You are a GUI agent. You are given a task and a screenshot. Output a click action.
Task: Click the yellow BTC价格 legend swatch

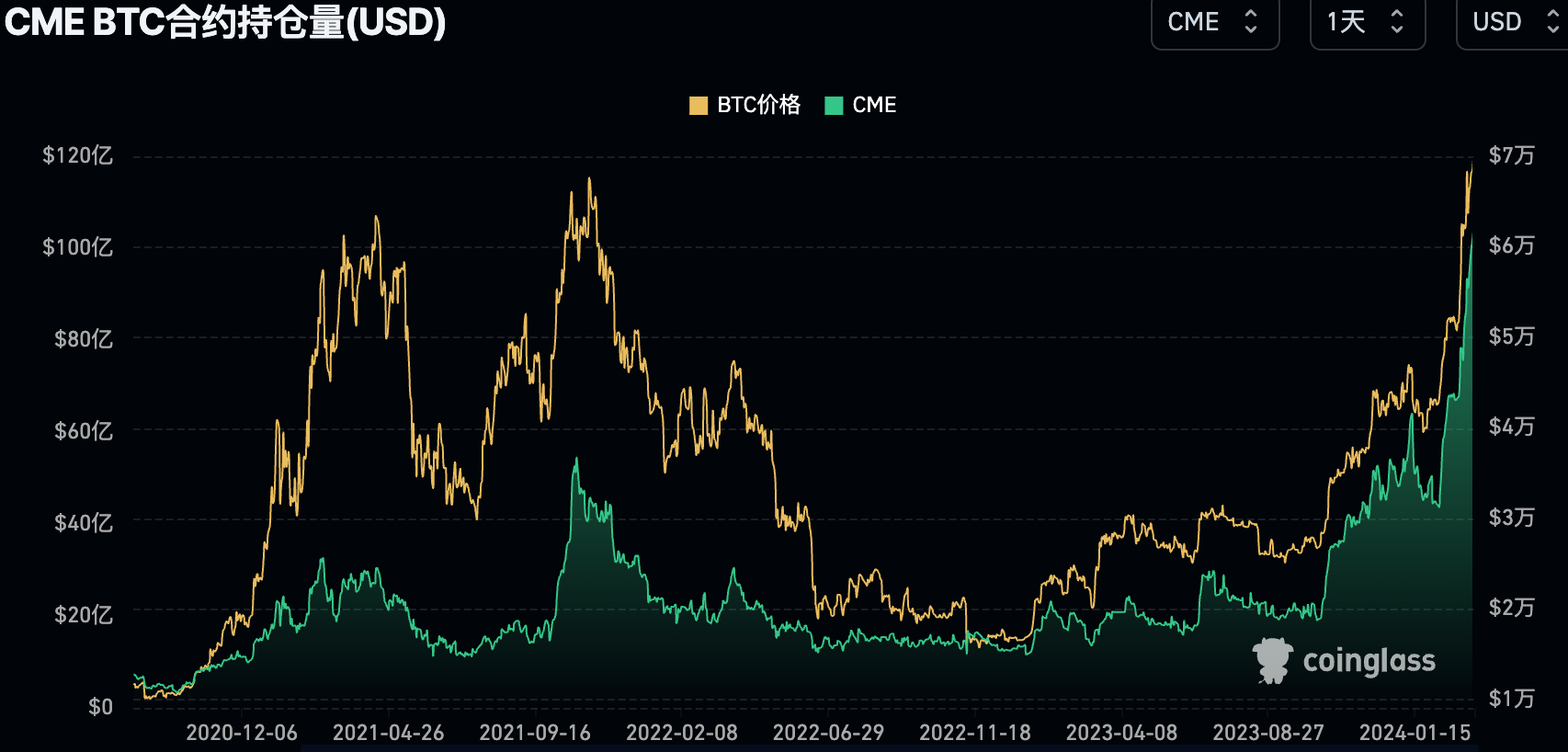(699, 106)
